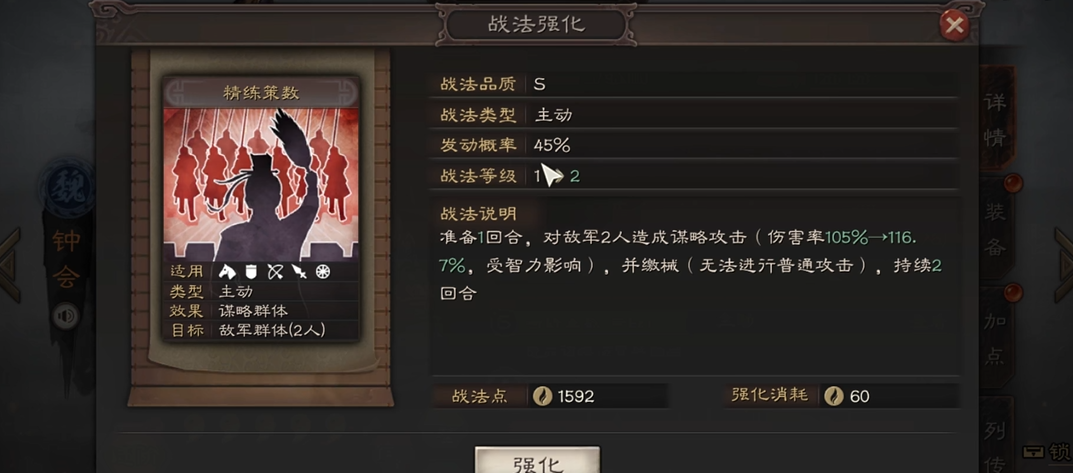Mute the voice with the speaker icon
Screen dimensions: 1073x473
pos(66,316)
